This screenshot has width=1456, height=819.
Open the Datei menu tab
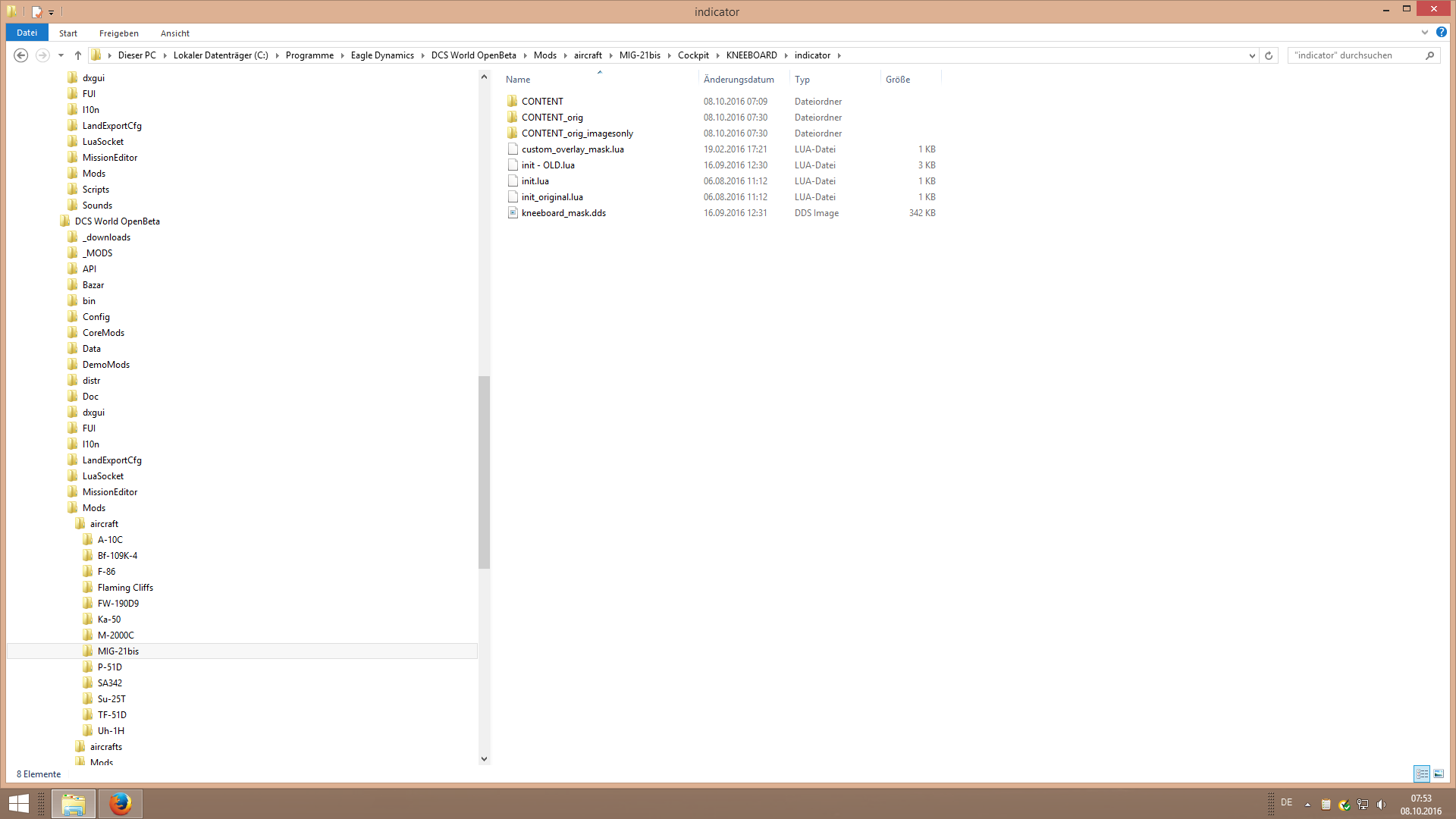27,33
